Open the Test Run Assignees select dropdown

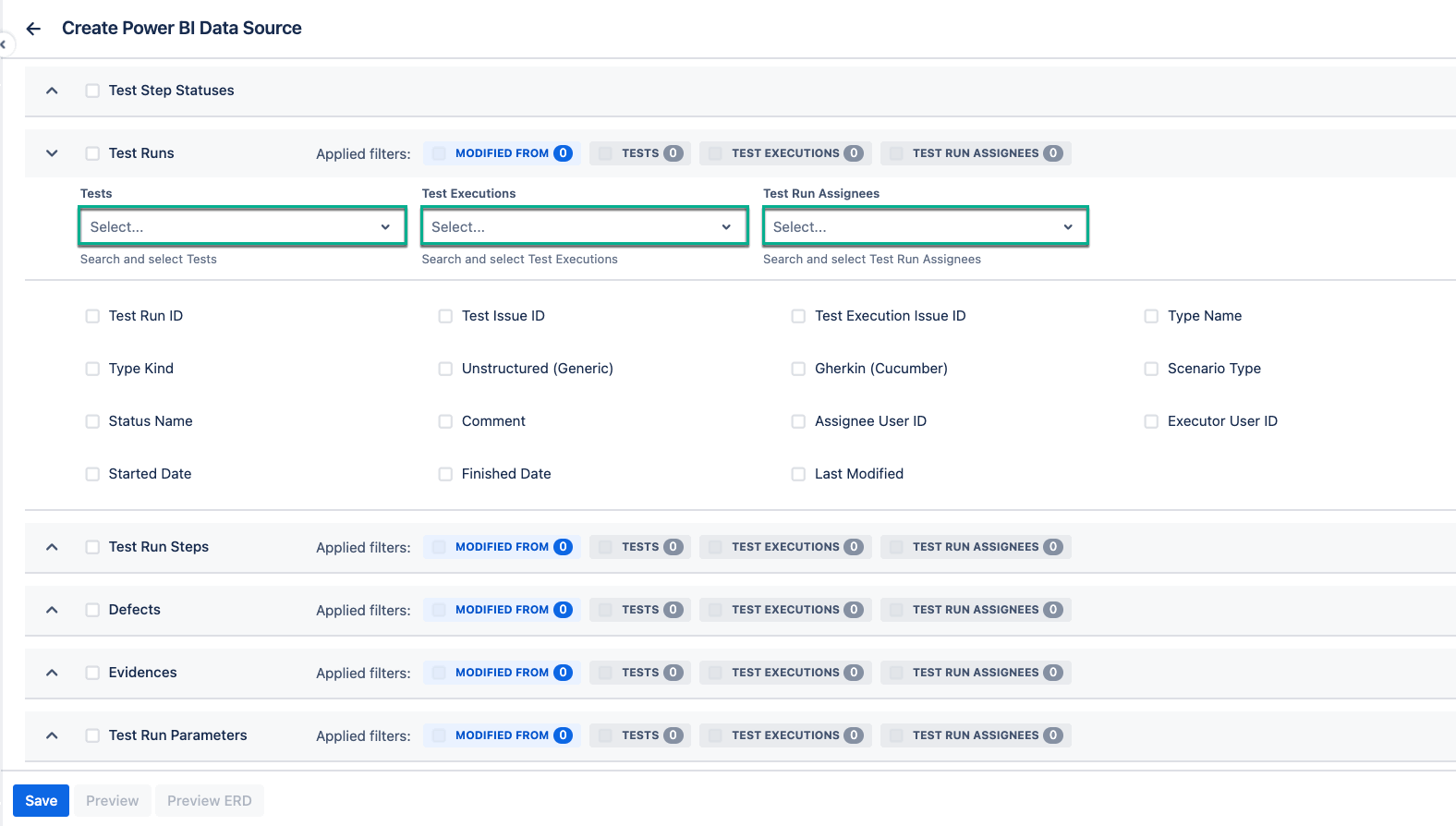925,227
